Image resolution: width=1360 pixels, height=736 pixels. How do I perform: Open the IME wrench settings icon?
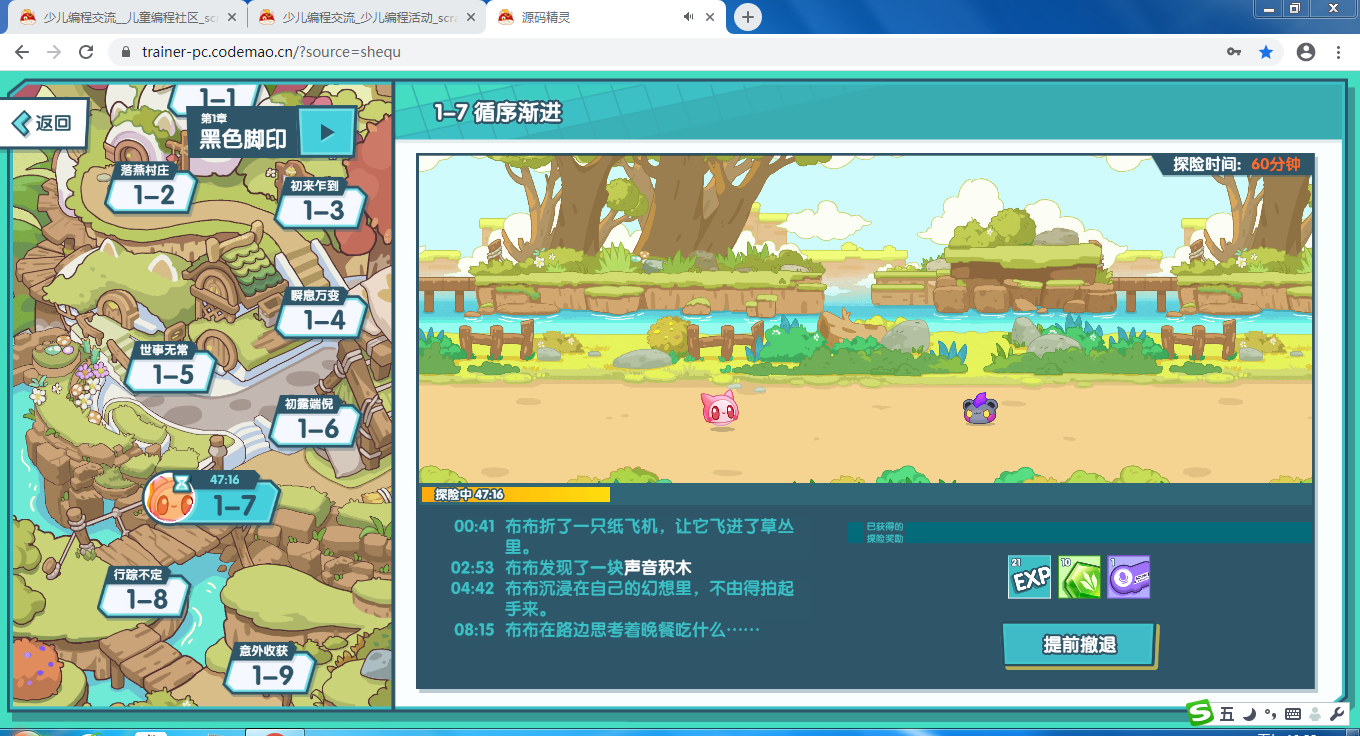tap(1337, 714)
